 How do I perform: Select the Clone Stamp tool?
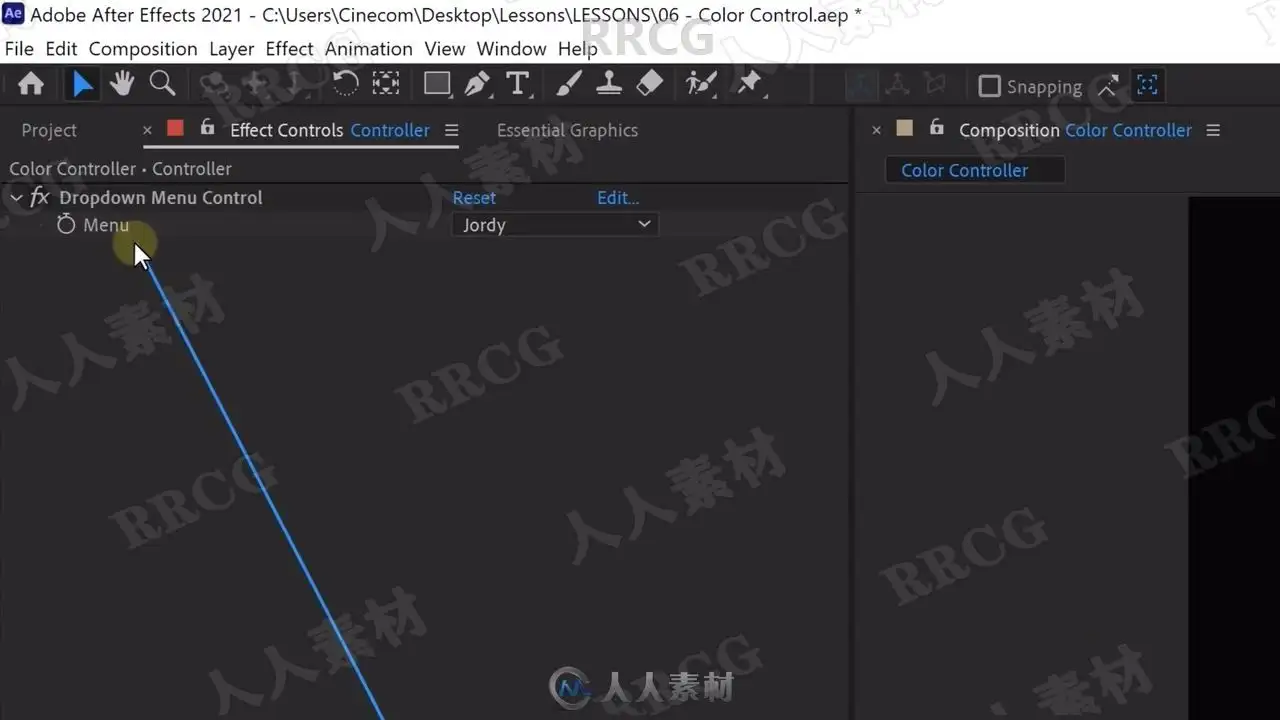pyautogui.click(x=609, y=85)
